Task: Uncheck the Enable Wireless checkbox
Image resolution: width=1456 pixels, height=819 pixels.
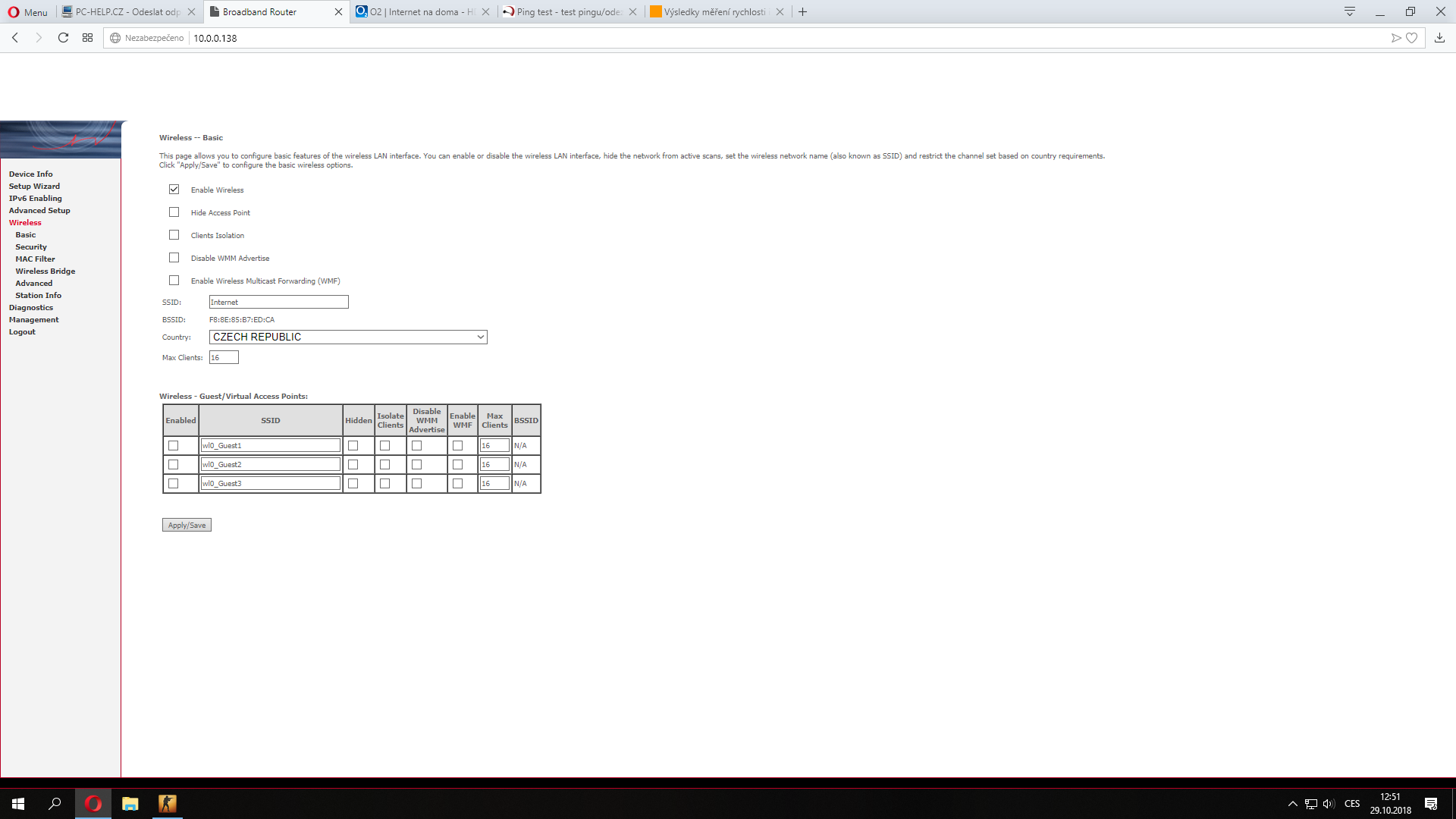Action: (x=174, y=190)
